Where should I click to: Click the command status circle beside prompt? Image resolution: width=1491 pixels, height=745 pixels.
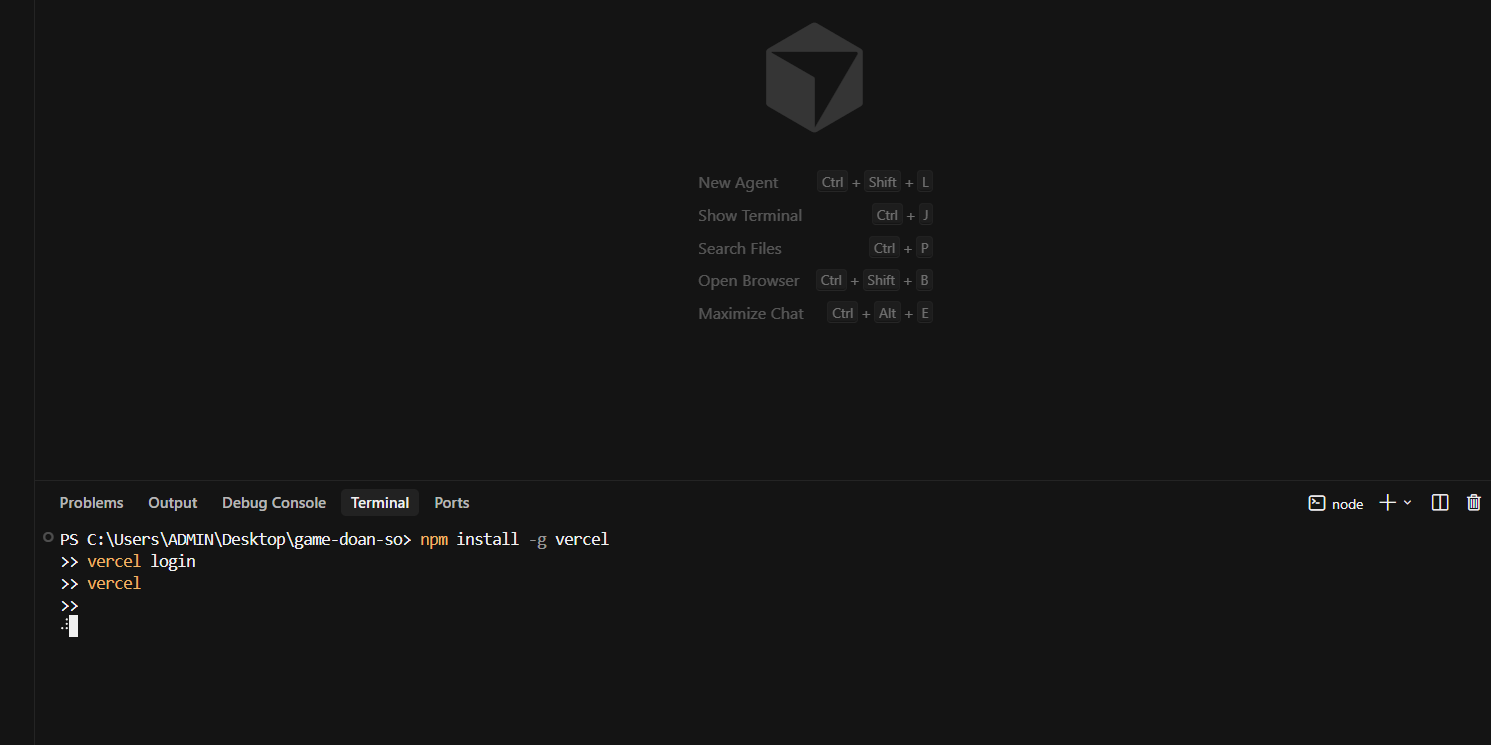pyautogui.click(x=48, y=537)
